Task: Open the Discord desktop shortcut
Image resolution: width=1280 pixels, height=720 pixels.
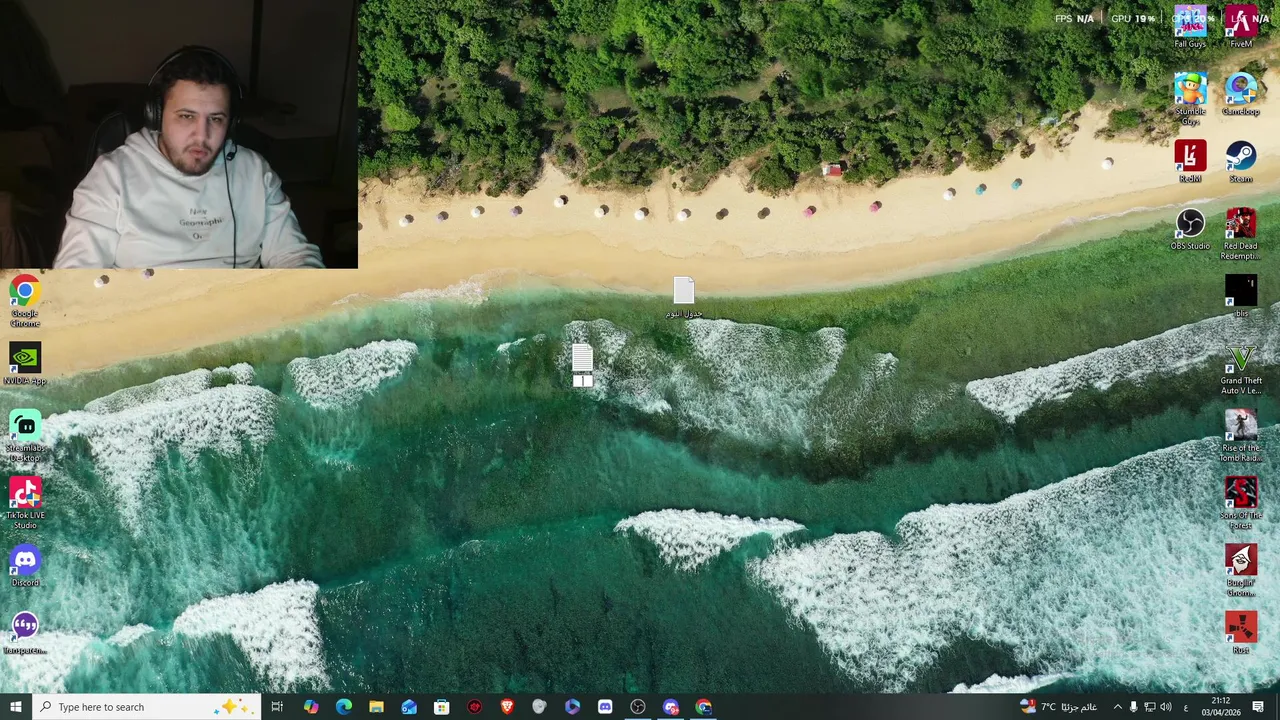Action: [25, 567]
